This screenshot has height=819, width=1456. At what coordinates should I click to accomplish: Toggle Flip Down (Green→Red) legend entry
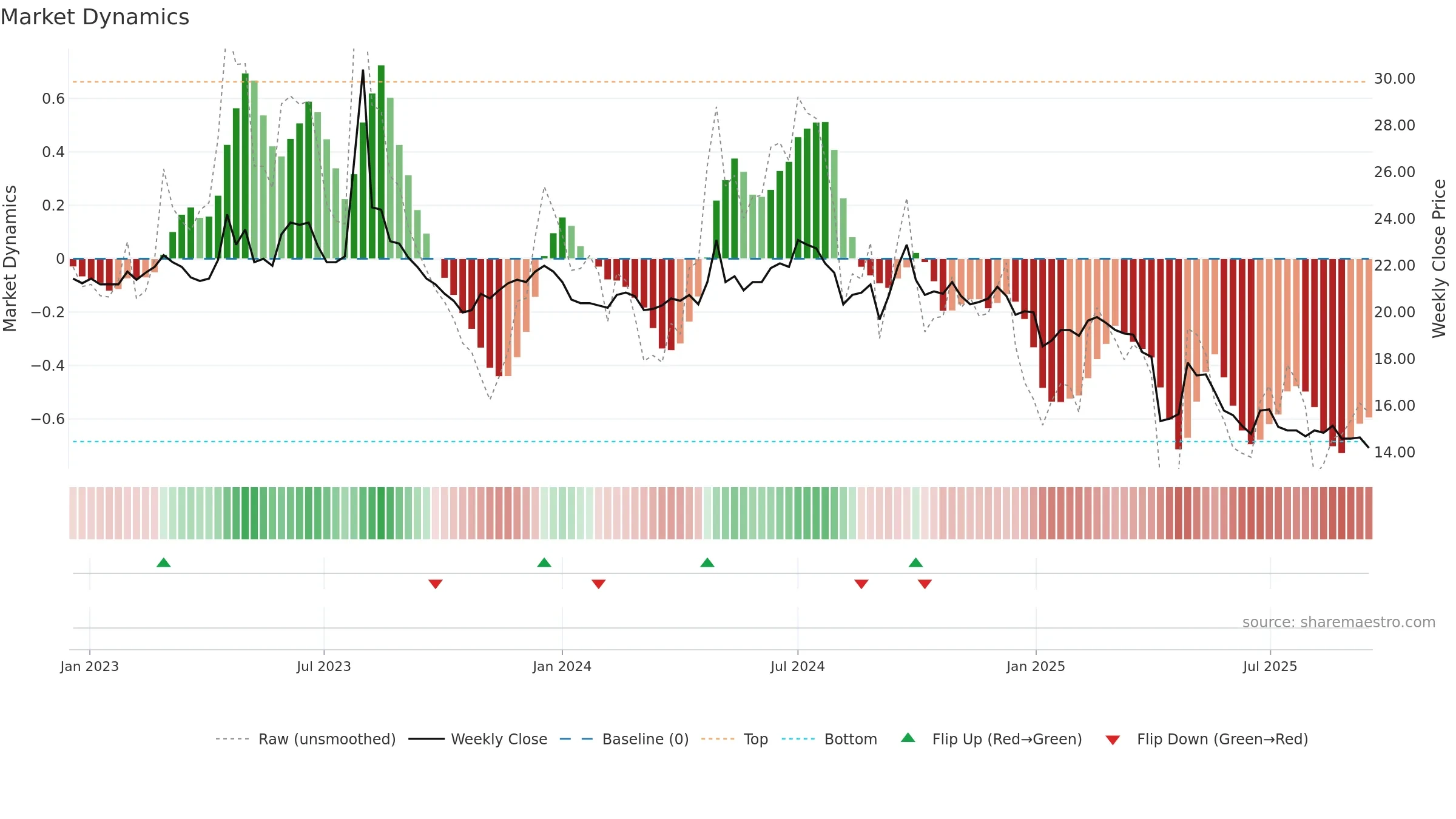[1207, 739]
